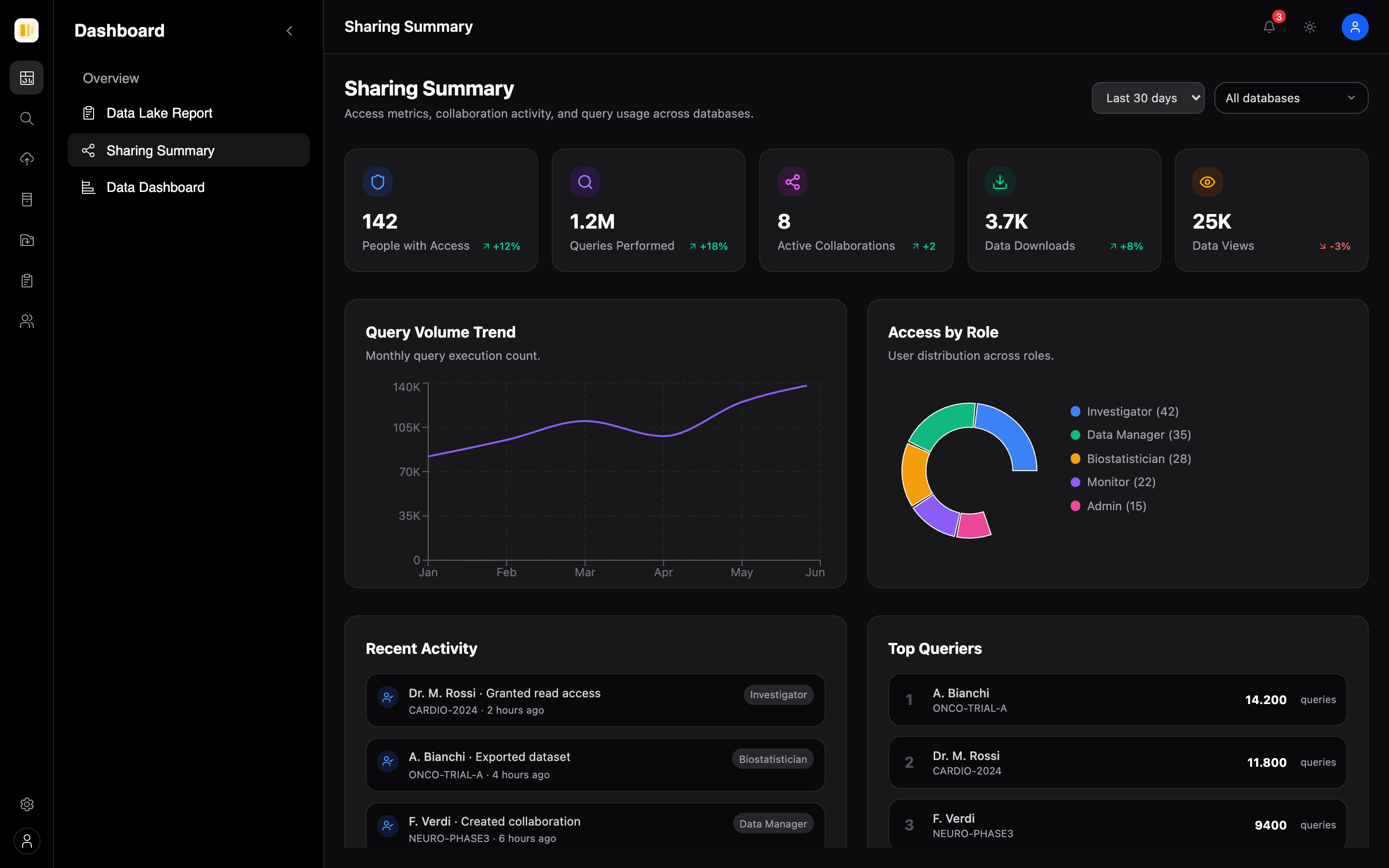Click the Biostatistician (28) legend entry
This screenshot has width=1389, height=868.
coord(1130,459)
